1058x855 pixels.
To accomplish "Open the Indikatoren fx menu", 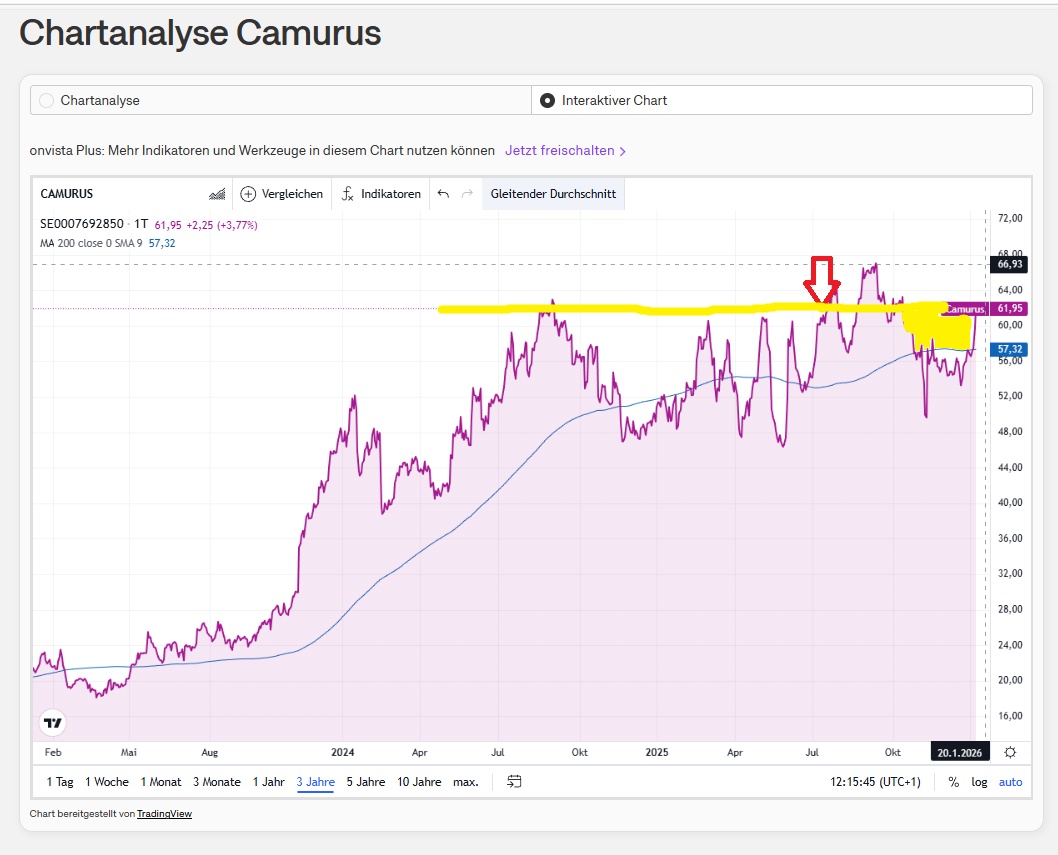I will 347,194.
